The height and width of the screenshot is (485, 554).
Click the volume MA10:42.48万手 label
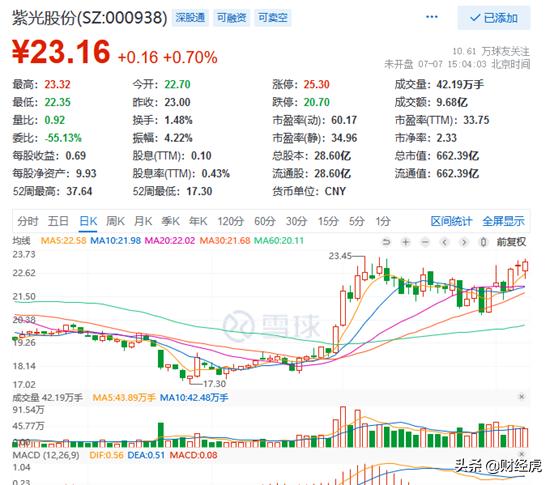[194, 398]
